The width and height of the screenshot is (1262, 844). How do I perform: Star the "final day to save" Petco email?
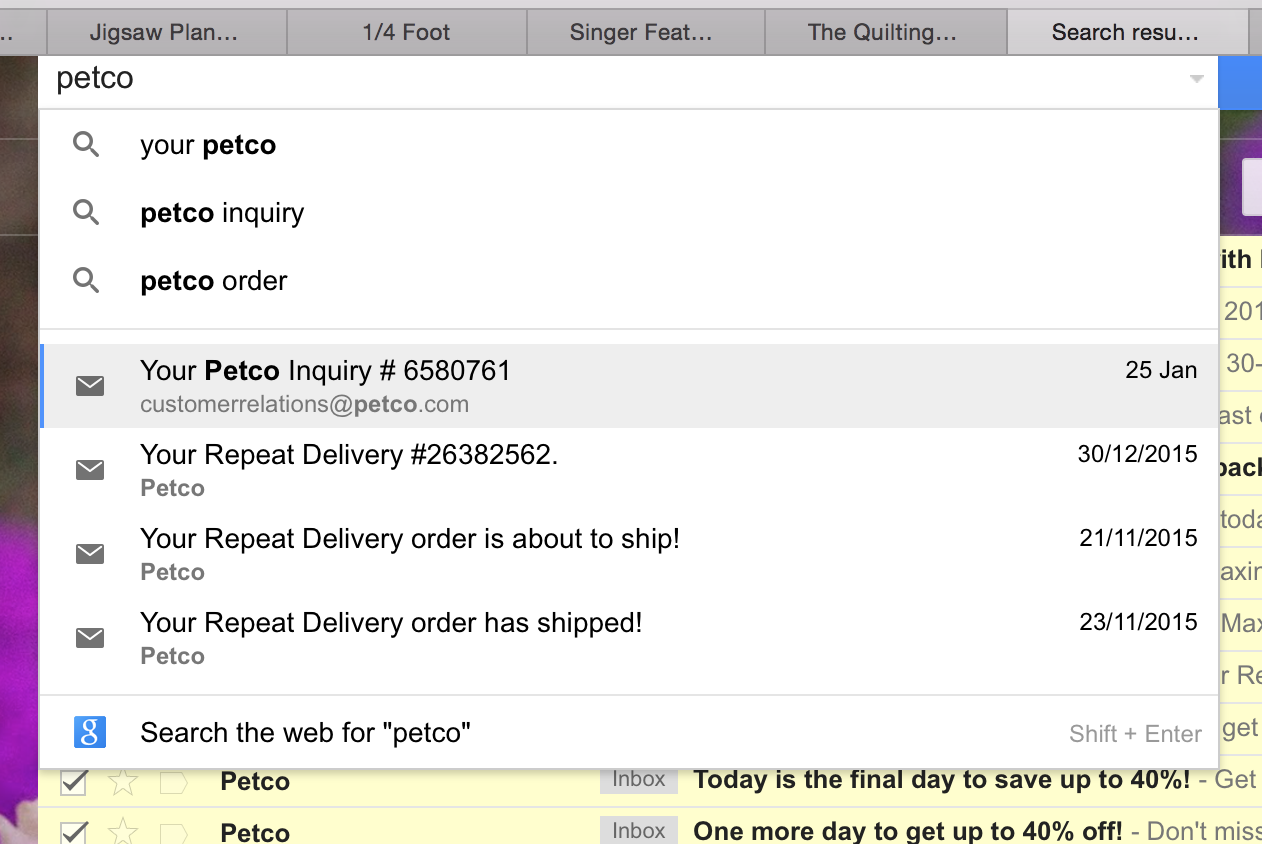123,782
